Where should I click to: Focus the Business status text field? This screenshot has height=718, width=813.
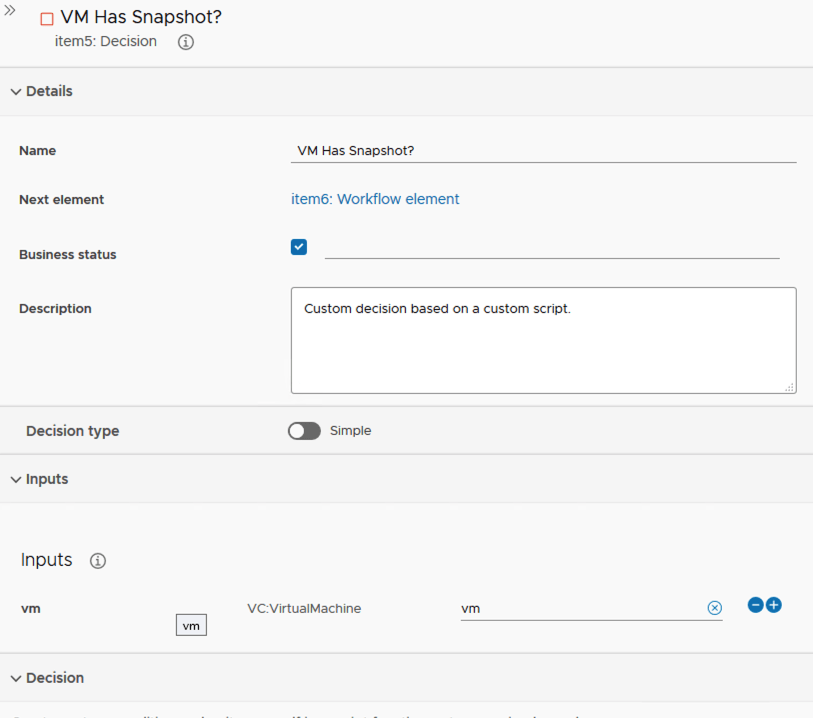tap(551, 247)
